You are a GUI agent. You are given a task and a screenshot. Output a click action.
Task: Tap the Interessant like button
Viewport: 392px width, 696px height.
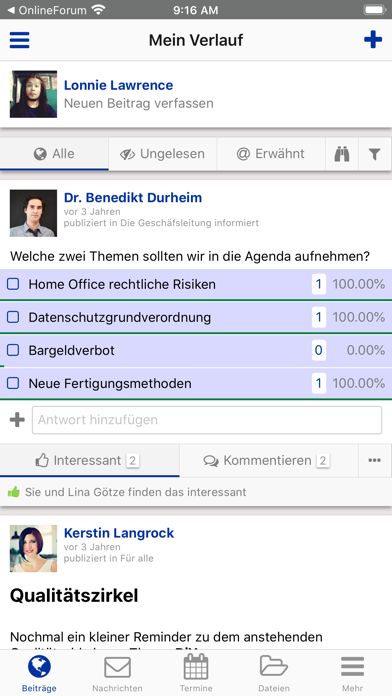(x=90, y=460)
